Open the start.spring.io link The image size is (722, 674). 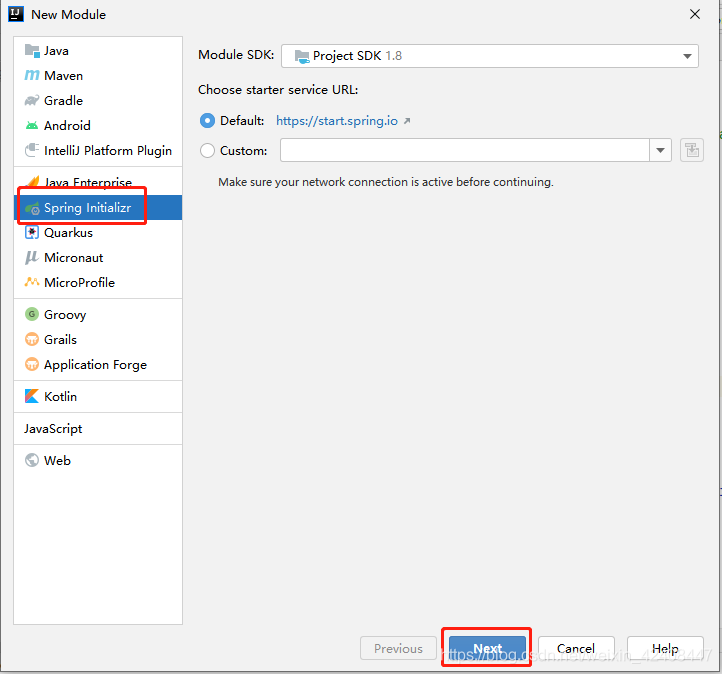337,121
